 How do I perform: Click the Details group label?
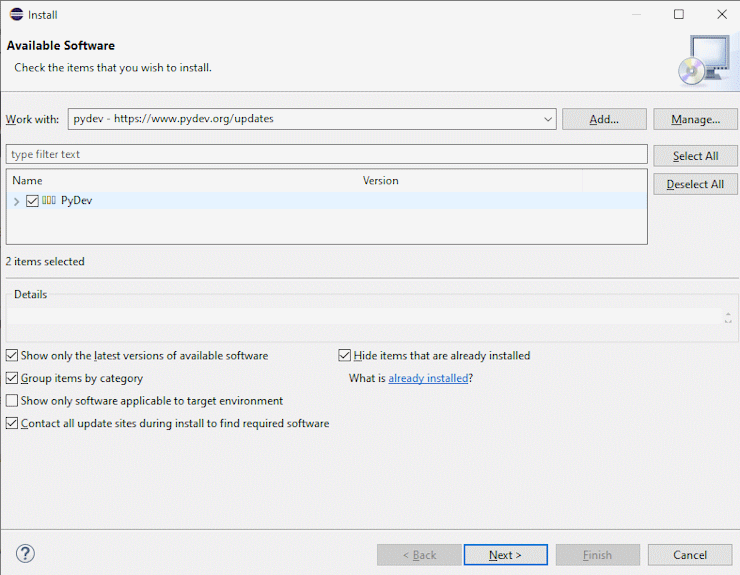coord(31,294)
